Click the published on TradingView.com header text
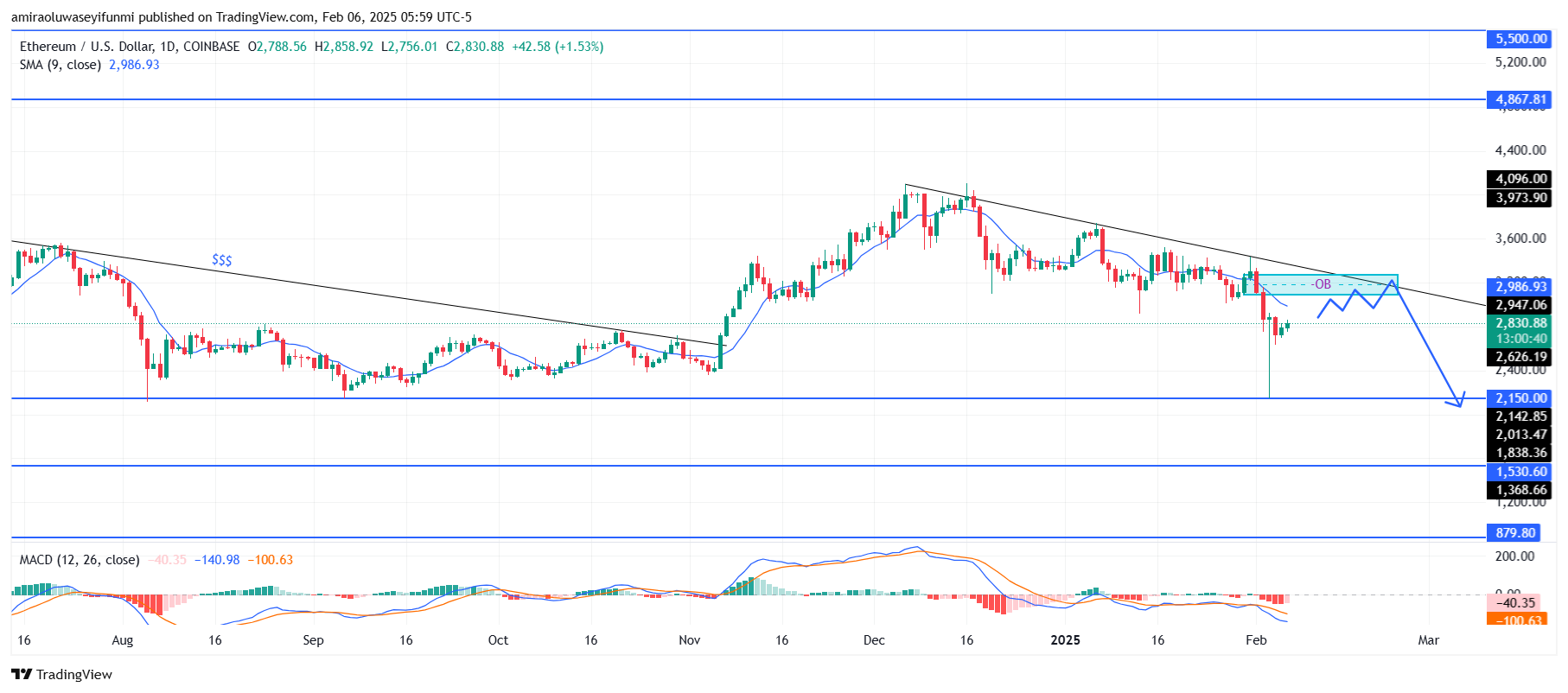 point(241,16)
